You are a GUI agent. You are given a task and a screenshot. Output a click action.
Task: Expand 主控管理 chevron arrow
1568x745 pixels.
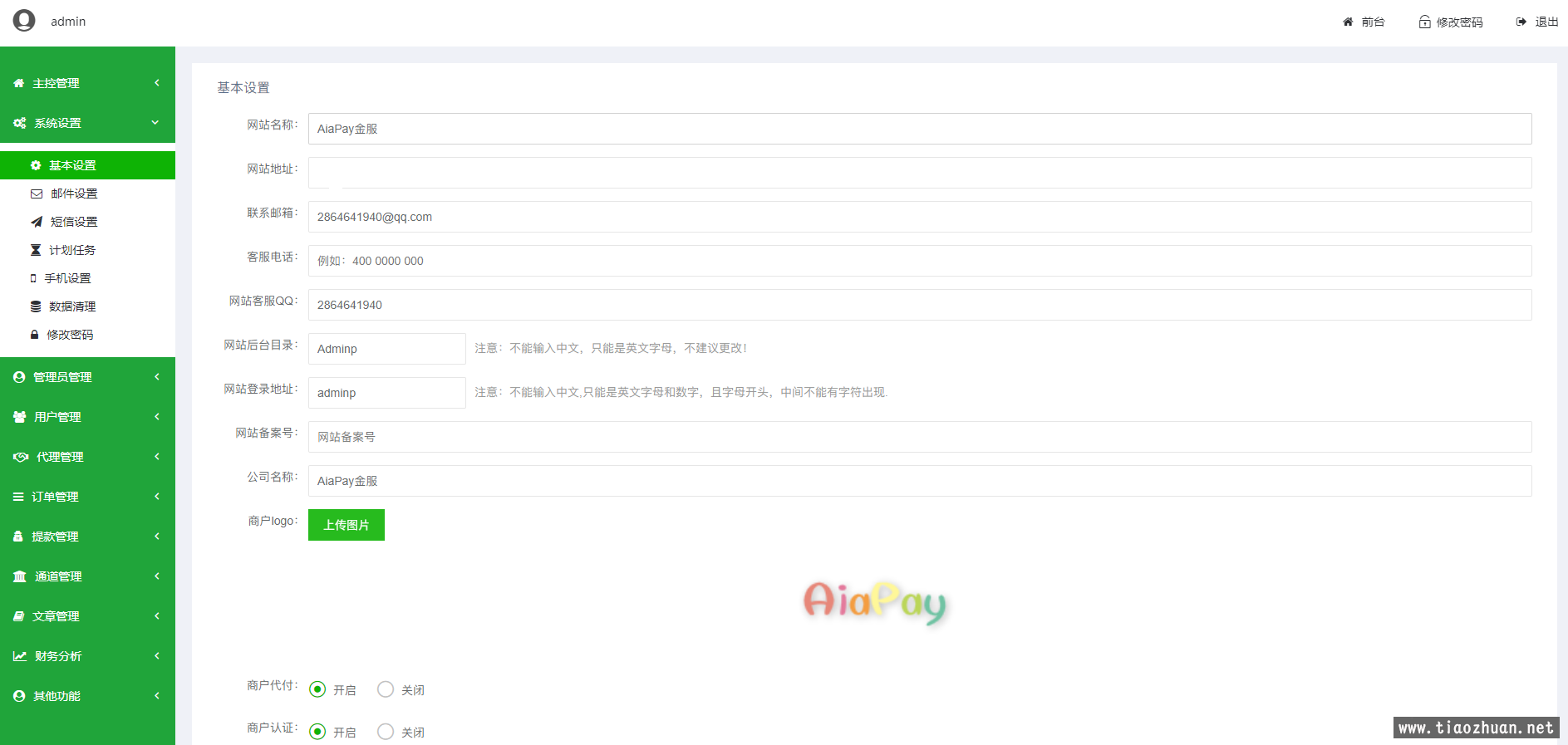156,83
